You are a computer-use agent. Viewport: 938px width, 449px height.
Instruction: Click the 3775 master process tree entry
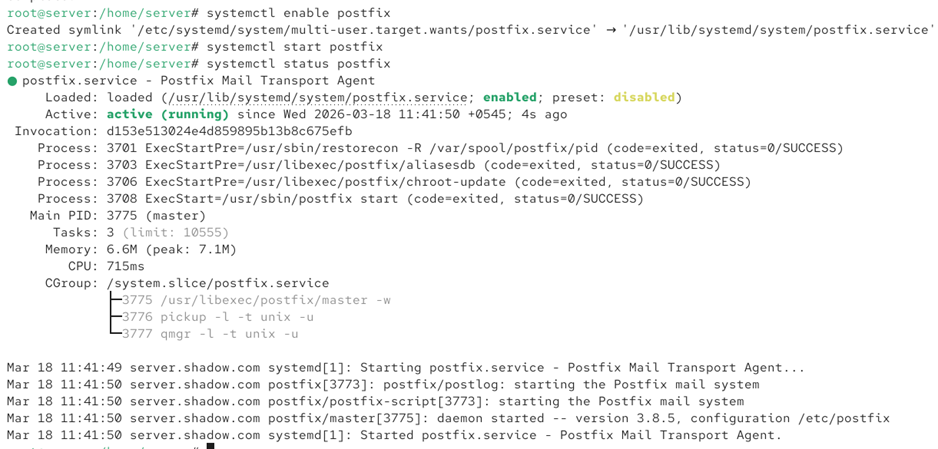(256, 300)
